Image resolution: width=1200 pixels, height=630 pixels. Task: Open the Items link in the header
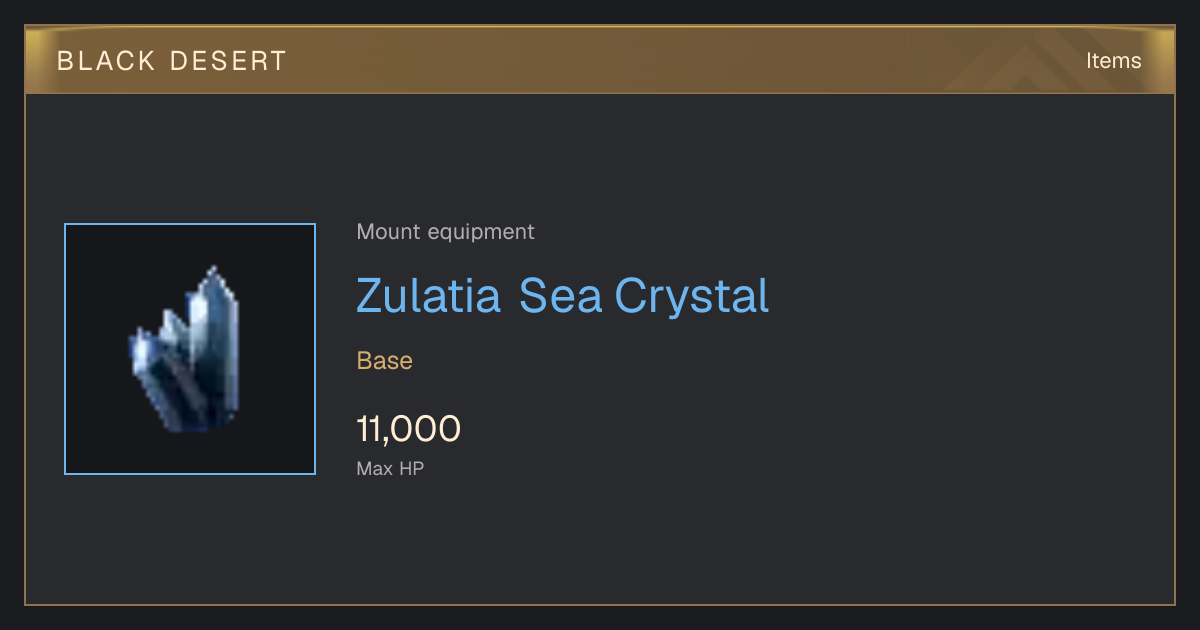point(1113,60)
